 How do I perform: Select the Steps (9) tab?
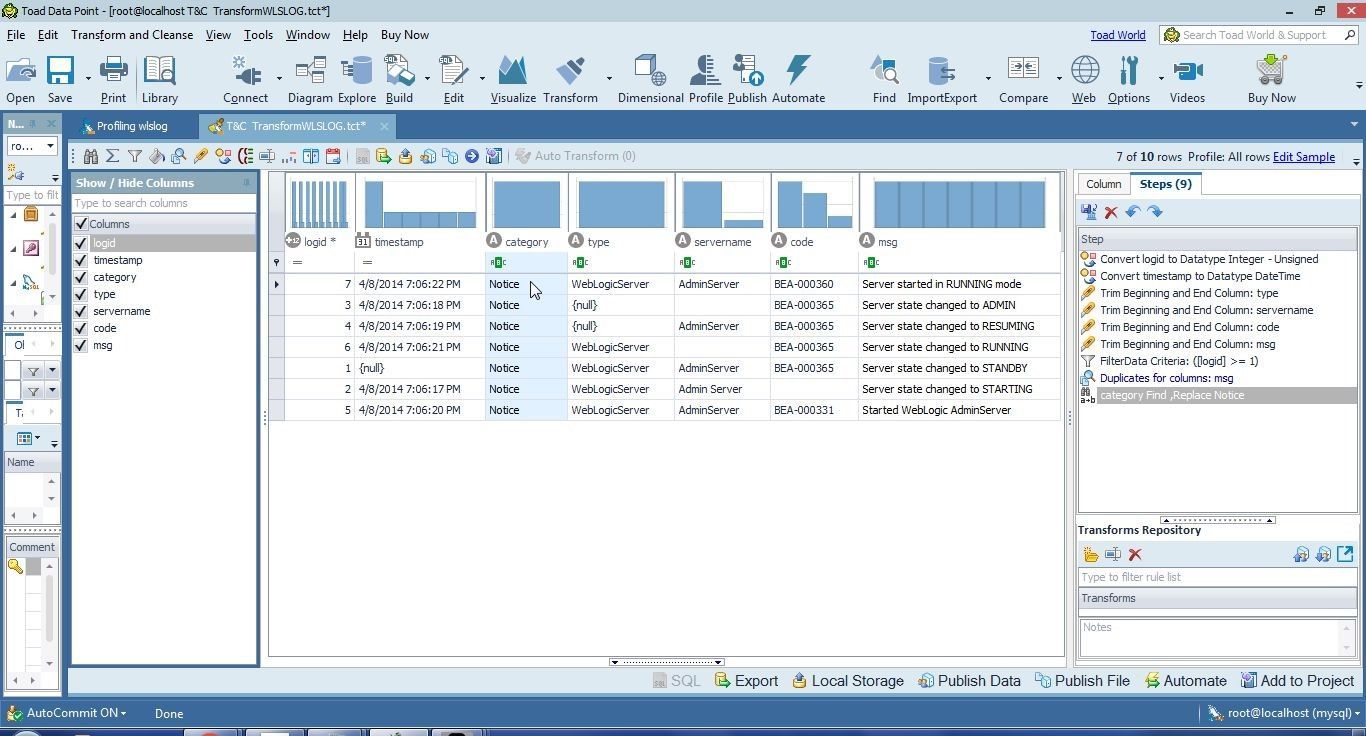[x=1165, y=184]
